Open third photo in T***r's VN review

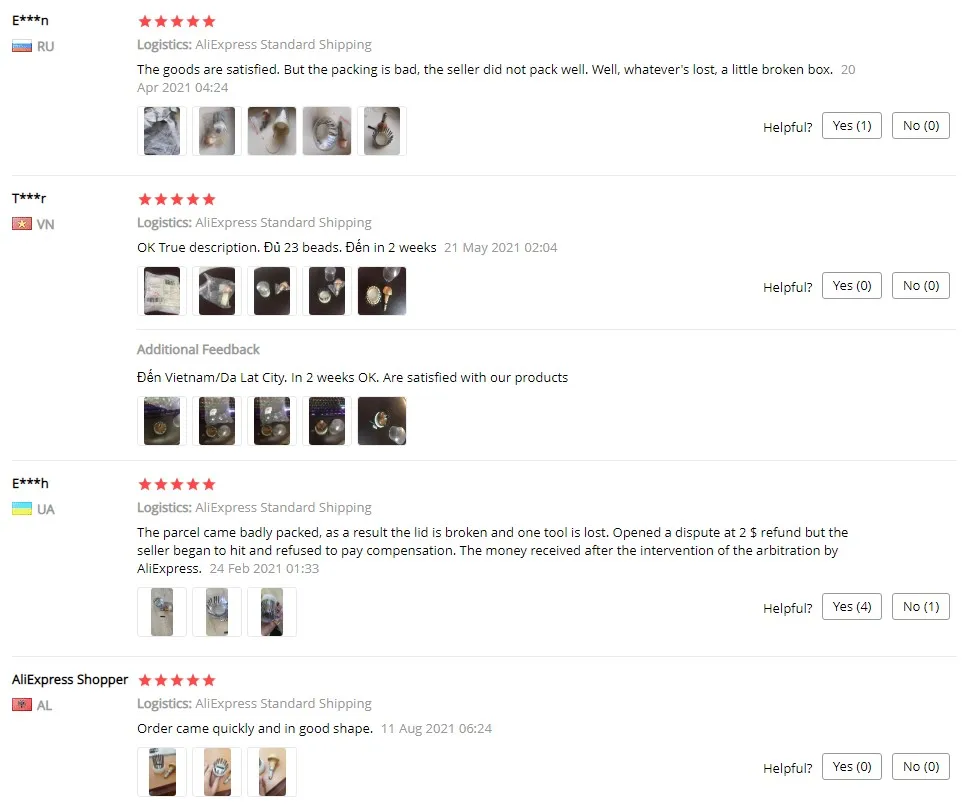tap(272, 291)
